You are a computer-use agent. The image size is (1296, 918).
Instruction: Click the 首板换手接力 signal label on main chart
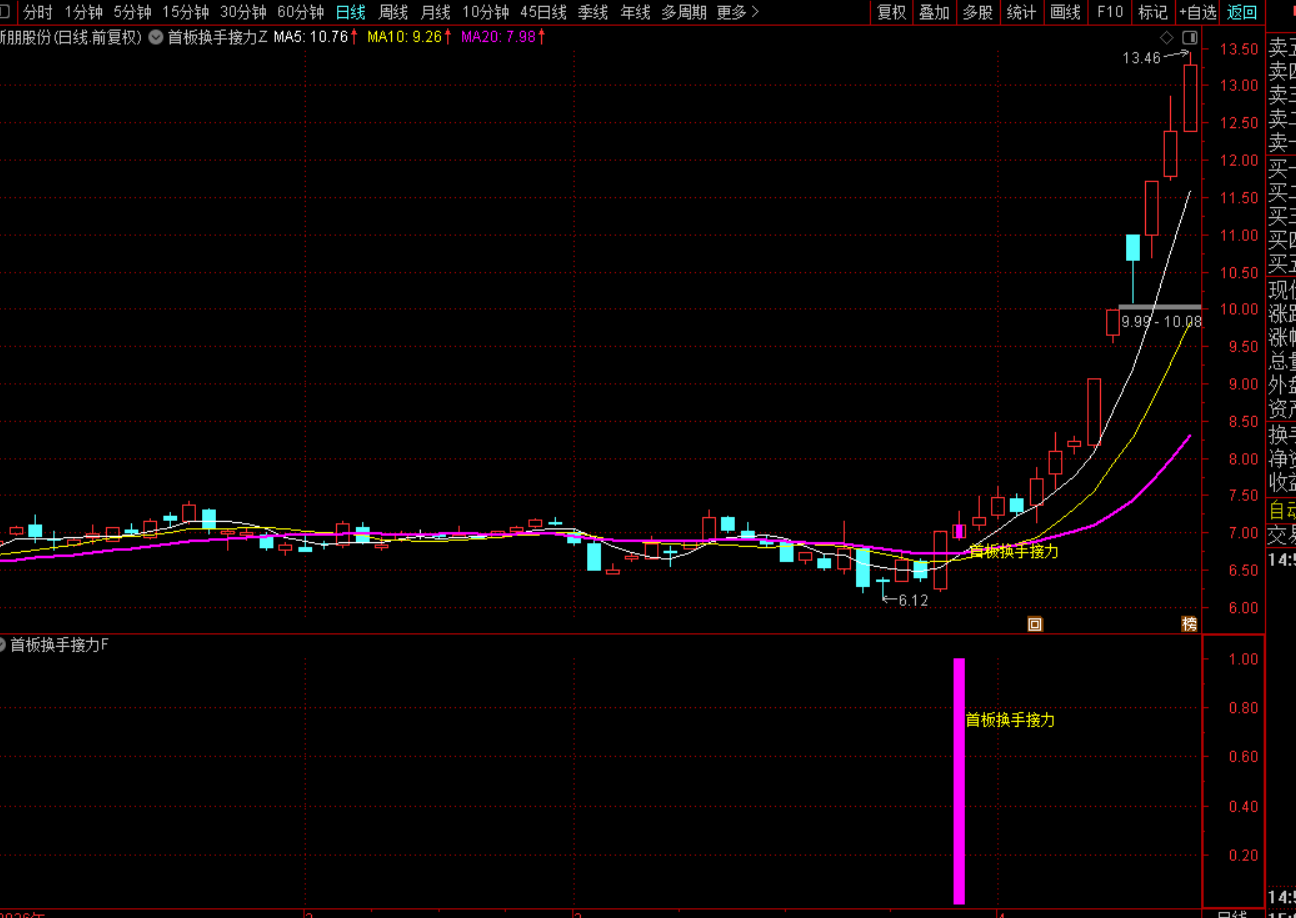coord(1013,551)
